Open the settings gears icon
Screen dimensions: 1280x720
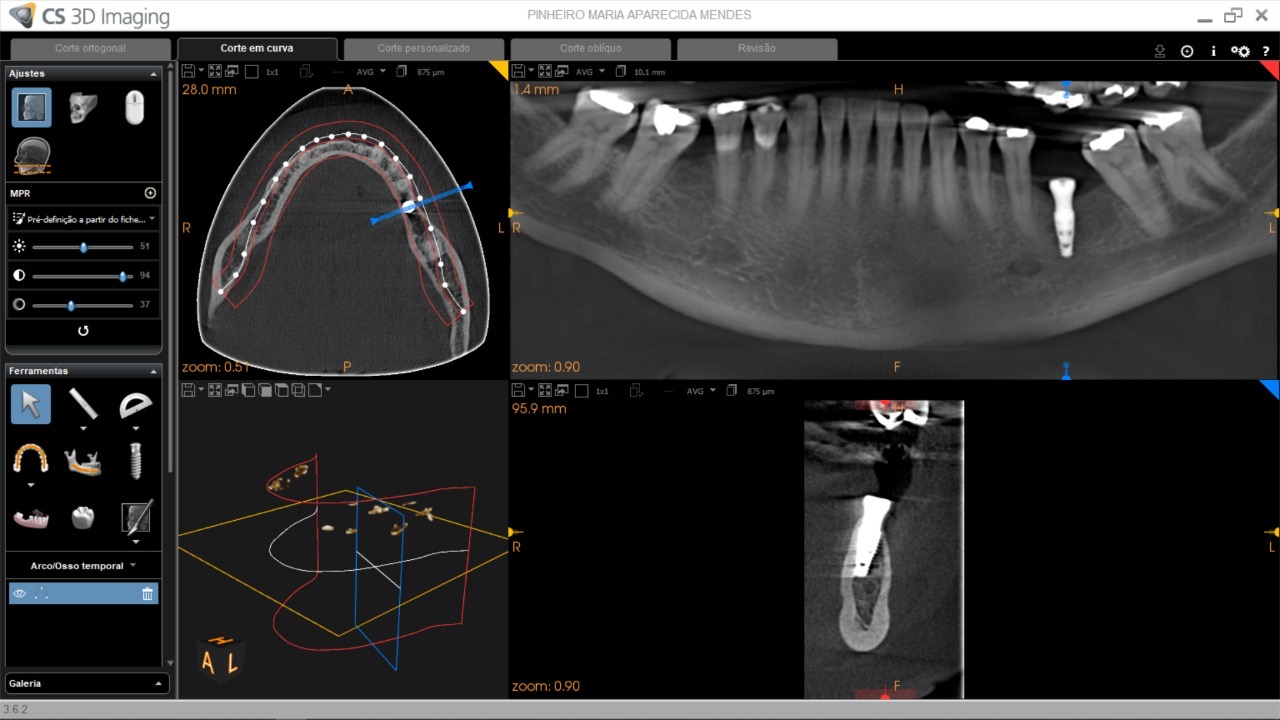(1240, 51)
